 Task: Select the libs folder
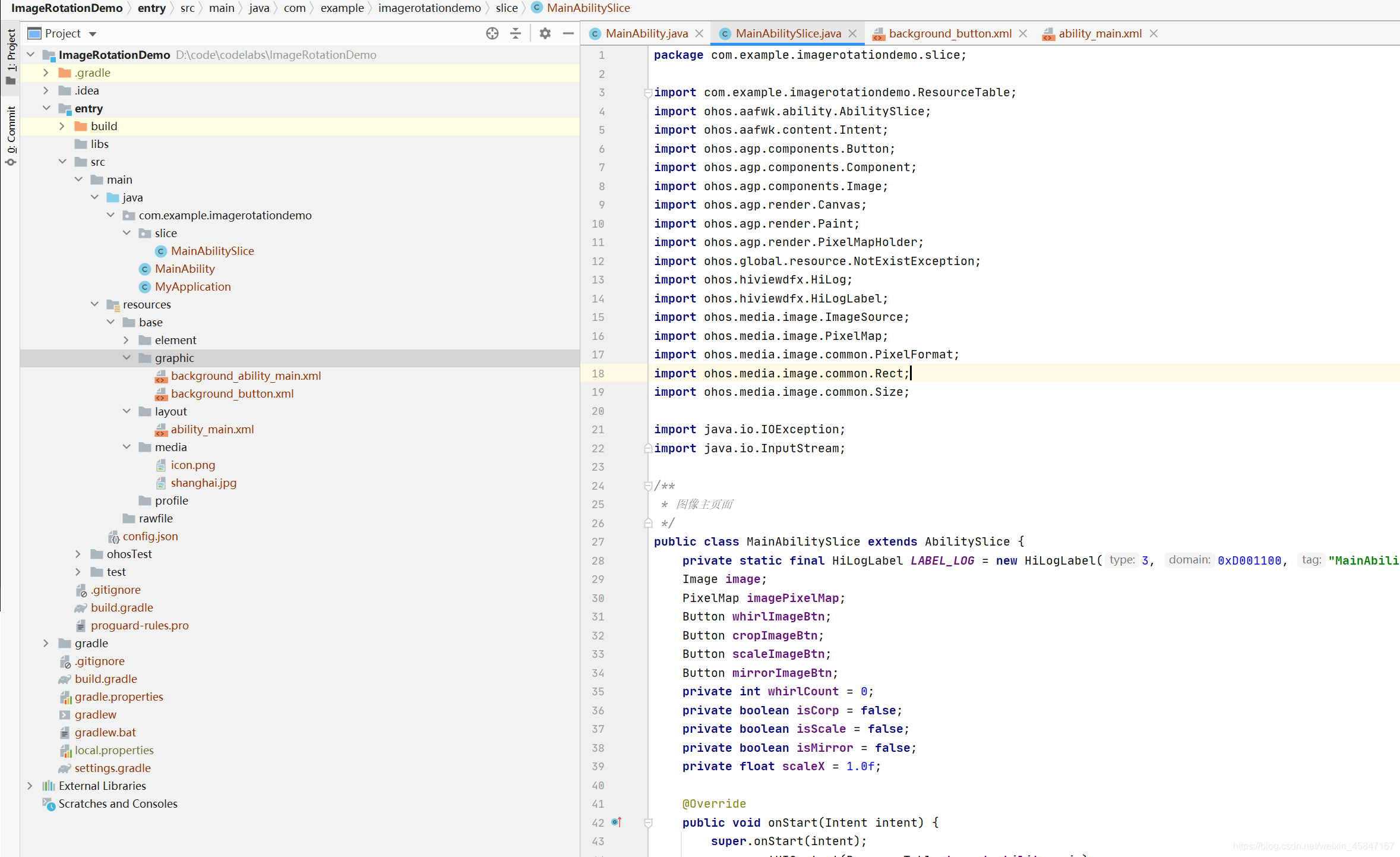99,144
